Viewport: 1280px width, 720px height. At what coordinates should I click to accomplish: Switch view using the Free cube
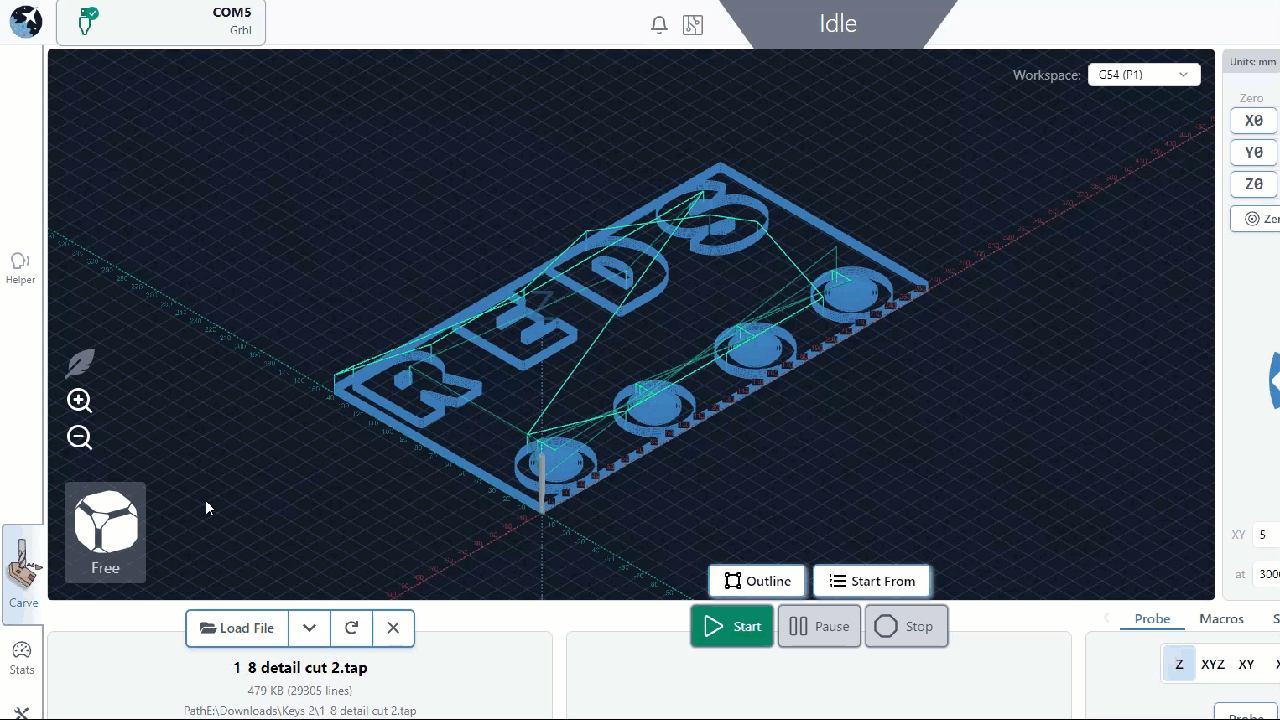(x=106, y=532)
